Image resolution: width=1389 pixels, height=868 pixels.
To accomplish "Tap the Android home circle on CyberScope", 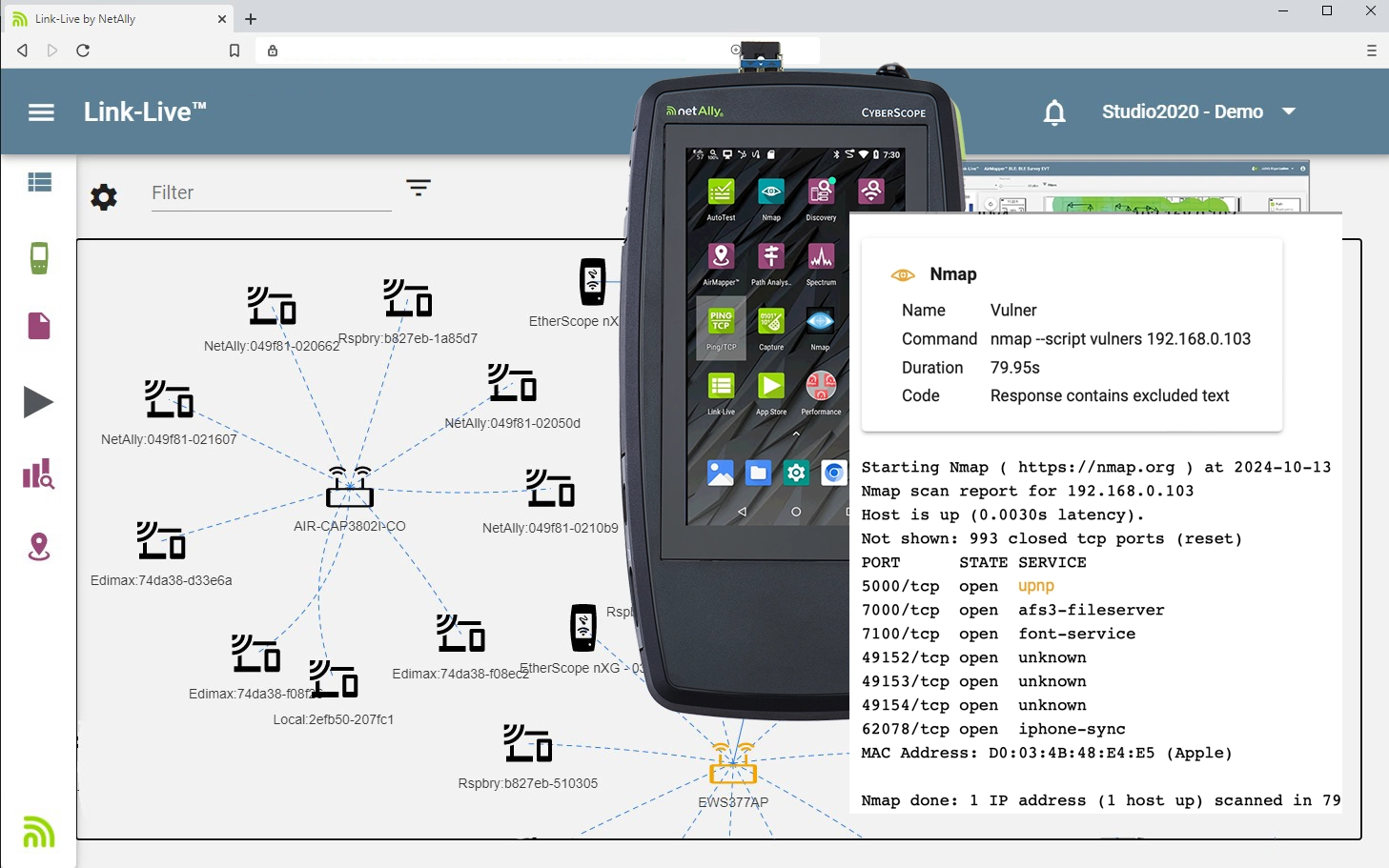I will pos(796,512).
